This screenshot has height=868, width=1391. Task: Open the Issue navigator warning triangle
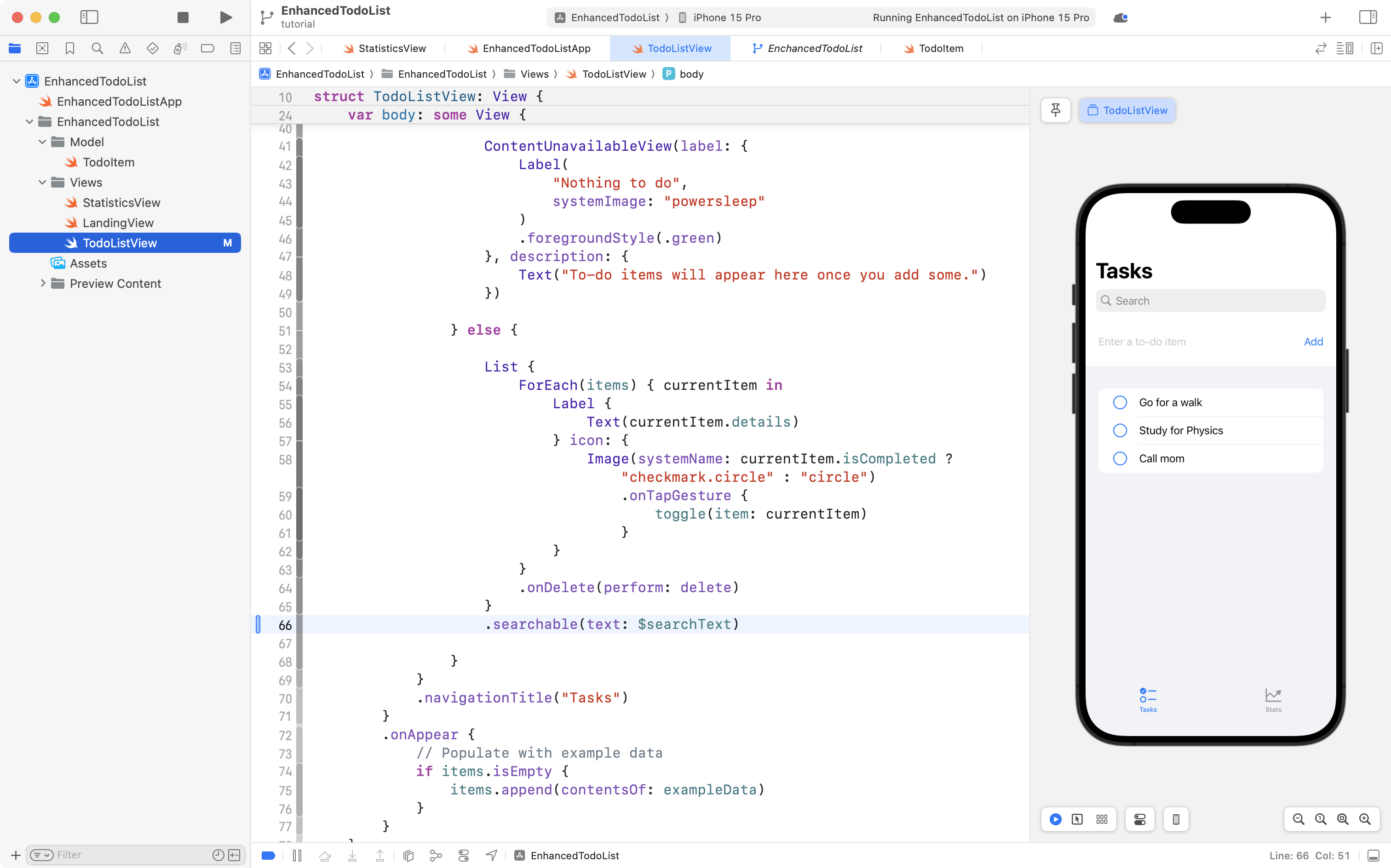tap(125, 48)
